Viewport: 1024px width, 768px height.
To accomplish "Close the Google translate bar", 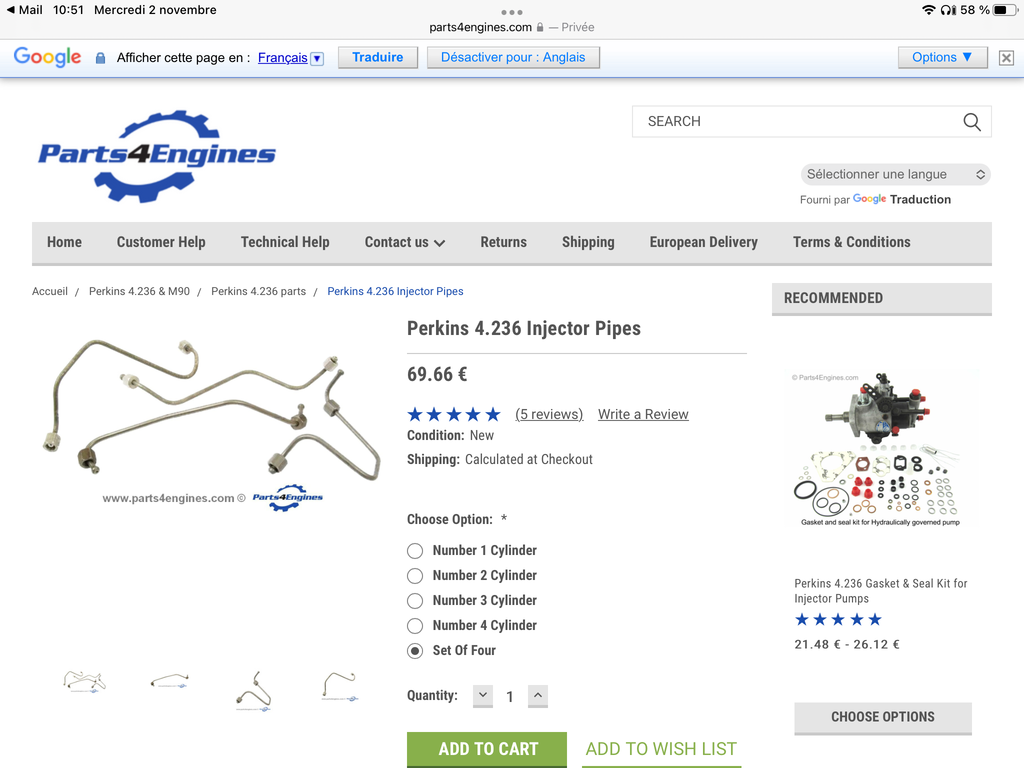I will (1006, 58).
